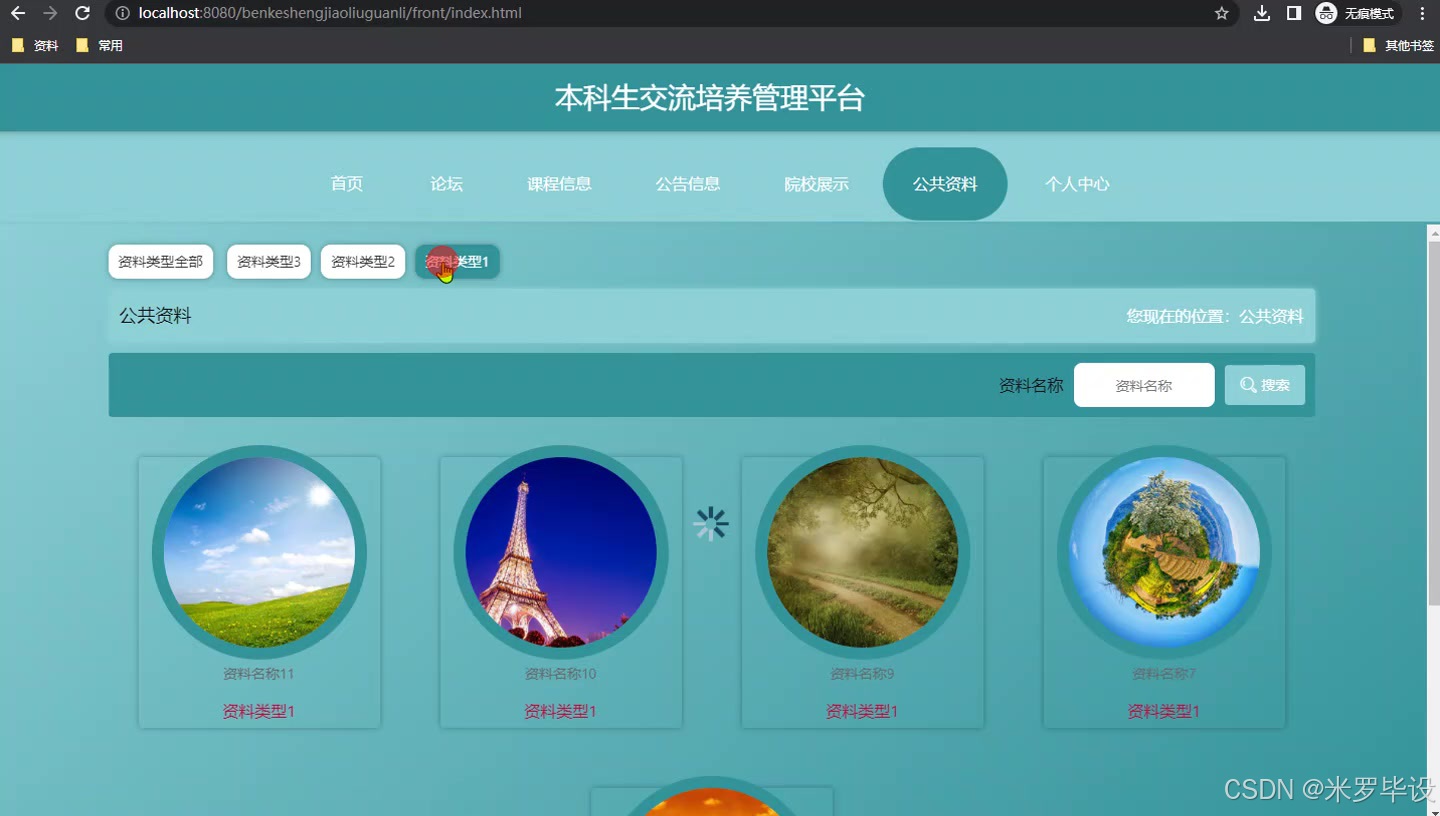Open the Chrome three-dot menu

1422,13
